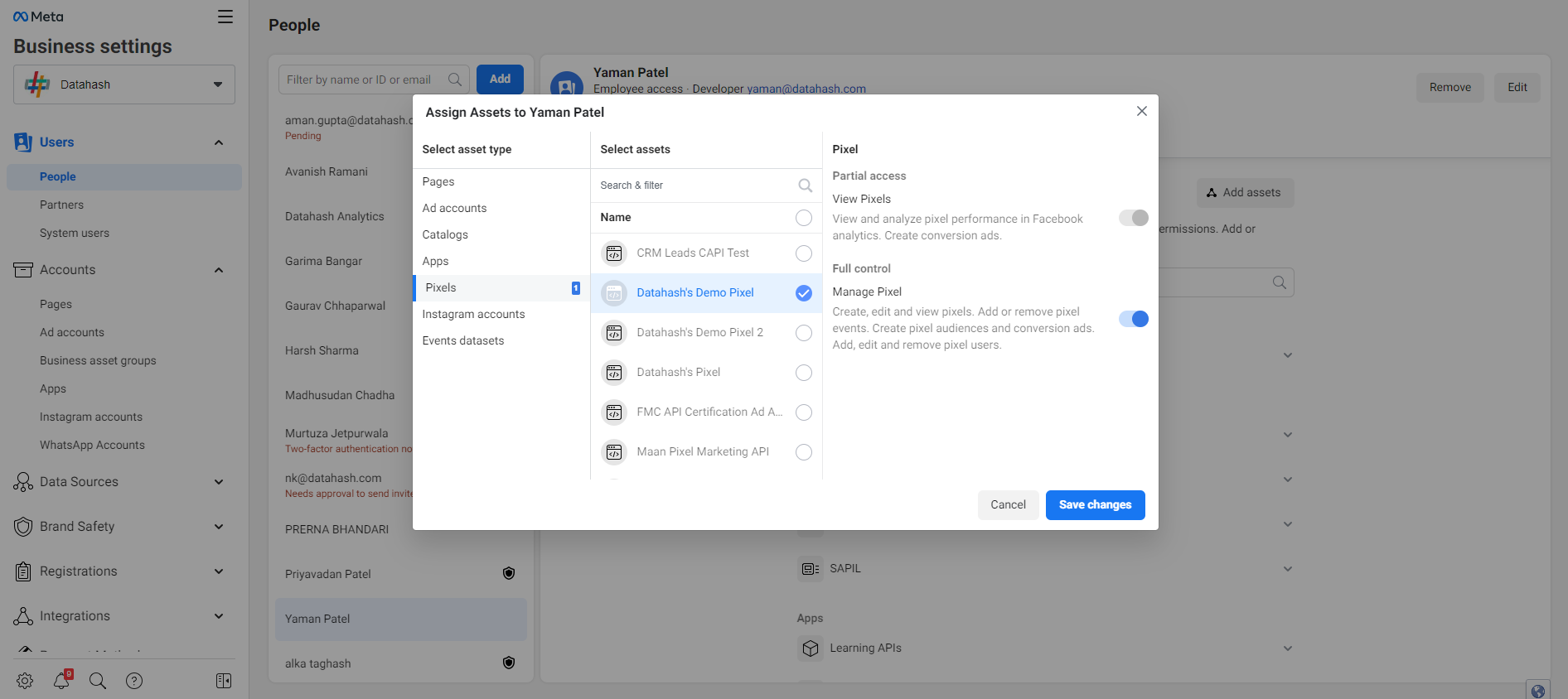The height and width of the screenshot is (699, 1568).
Task: Click the Add assets button
Action: (1245, 193)
